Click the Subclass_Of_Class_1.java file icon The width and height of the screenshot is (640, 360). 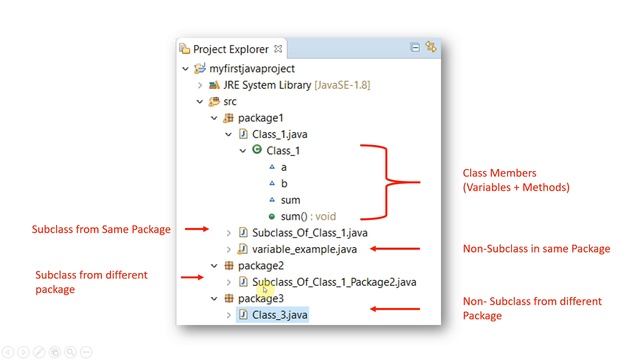(243, 232)
